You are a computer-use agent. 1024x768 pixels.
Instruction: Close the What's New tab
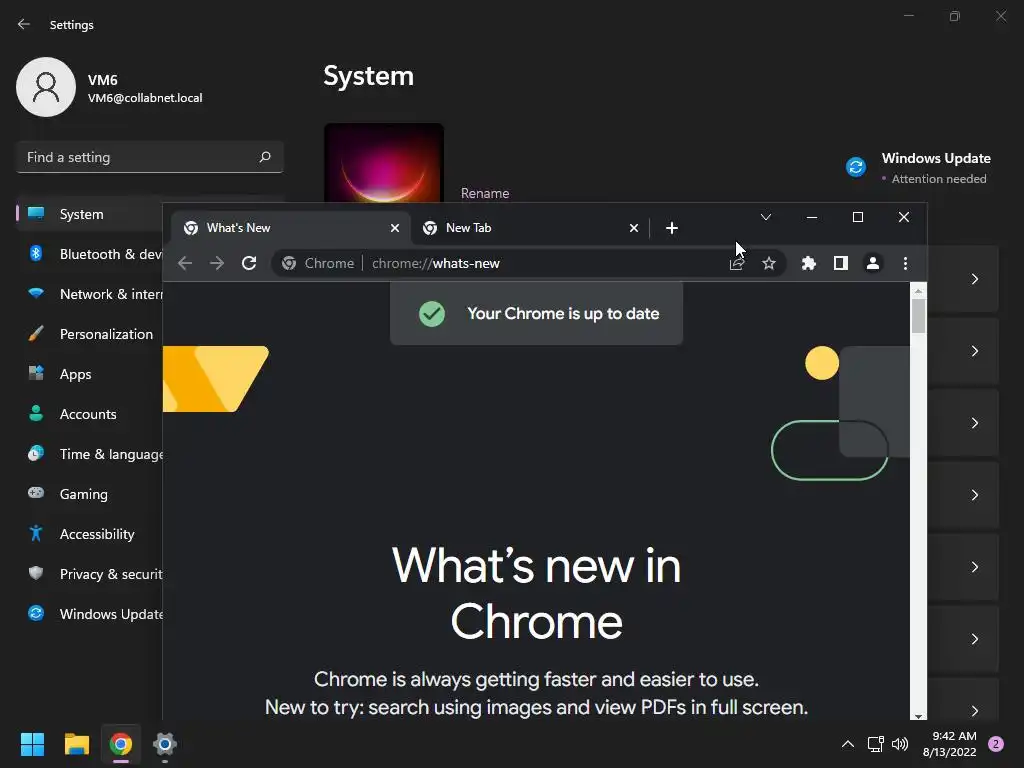pos(394,228)
